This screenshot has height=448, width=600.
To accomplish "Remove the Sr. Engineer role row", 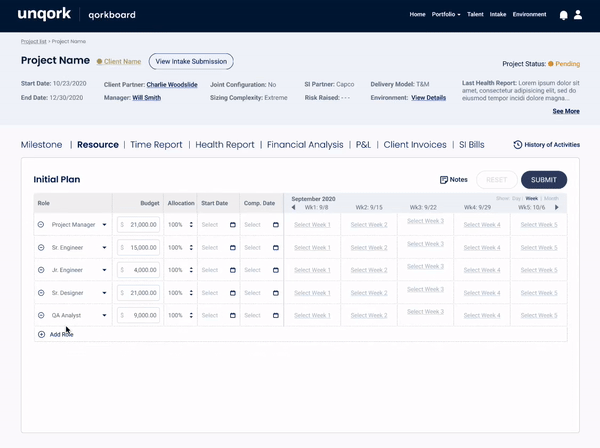I will [x=41, y=248].
